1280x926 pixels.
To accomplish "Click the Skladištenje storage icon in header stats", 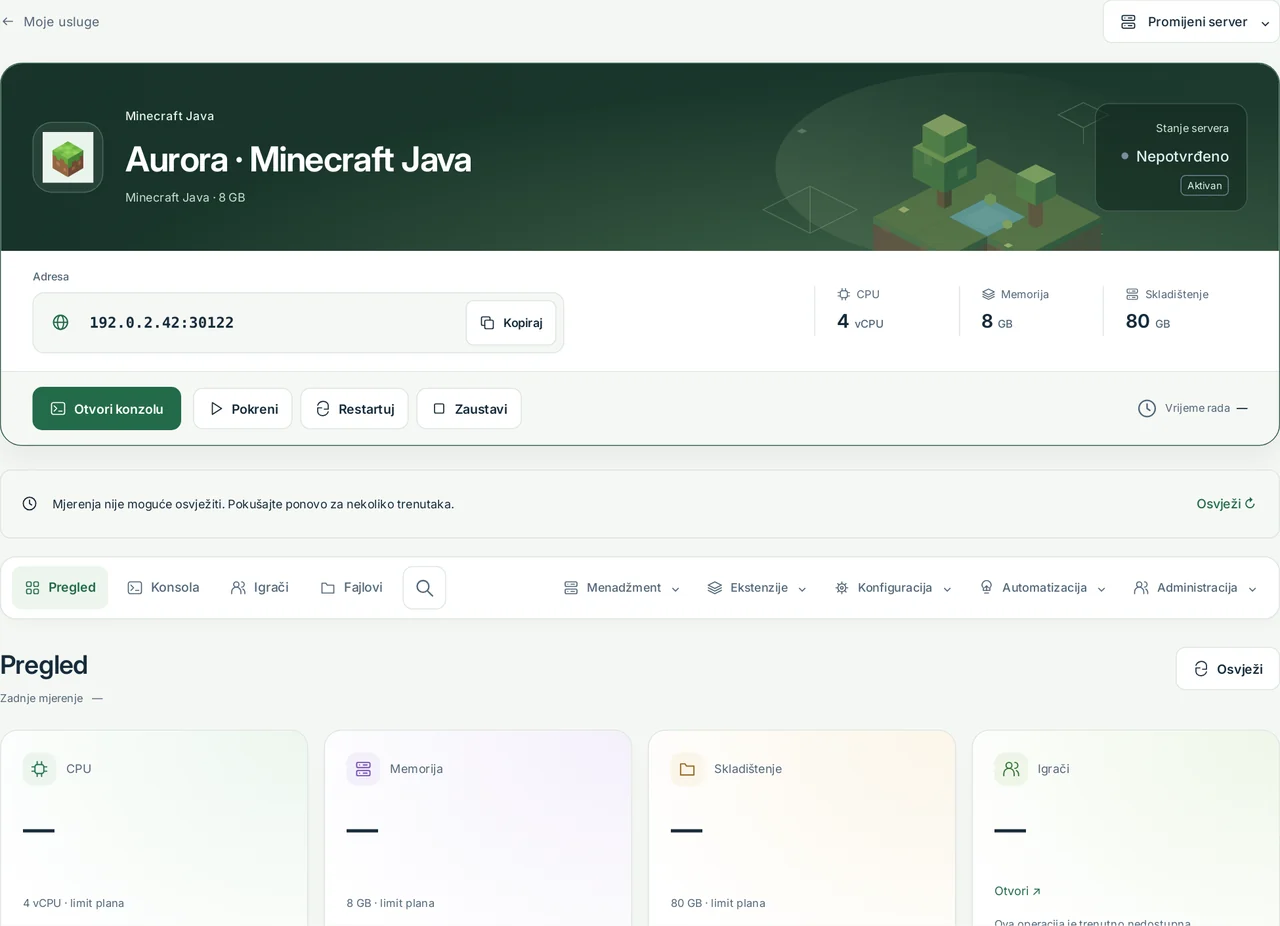I will 1132,294.
